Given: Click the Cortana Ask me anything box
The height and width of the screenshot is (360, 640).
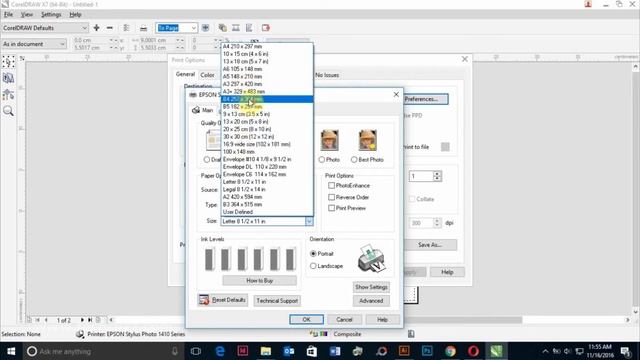Looking at the screenshot, I should click(102, 351).
